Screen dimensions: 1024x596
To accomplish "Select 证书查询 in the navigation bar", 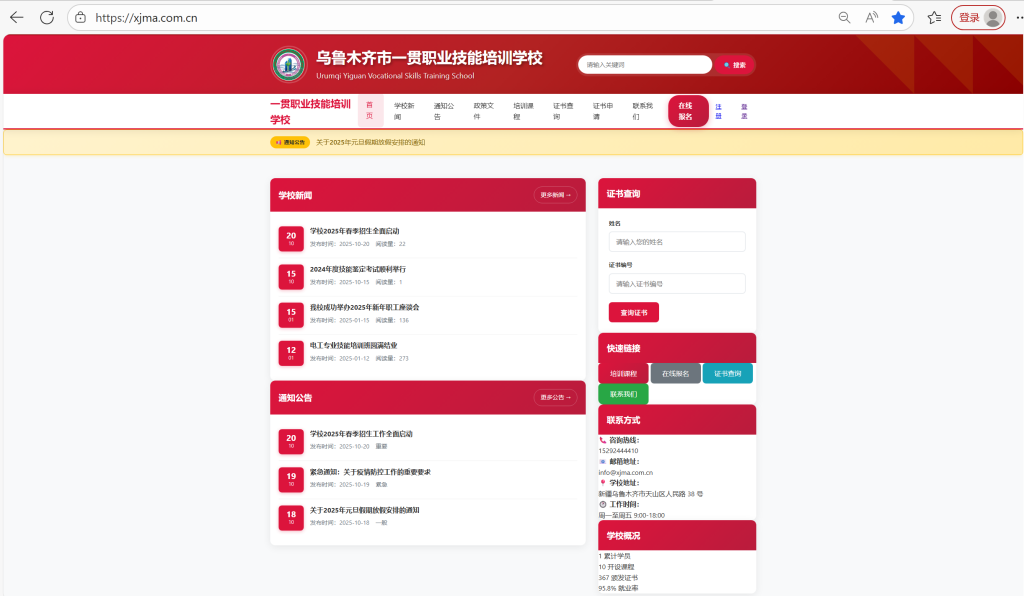I will click(x=563, y=111).
